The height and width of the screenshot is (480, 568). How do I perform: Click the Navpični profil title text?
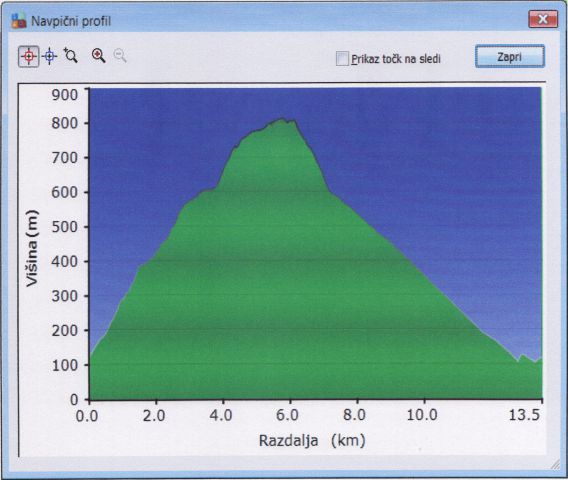tap(71, 21)
